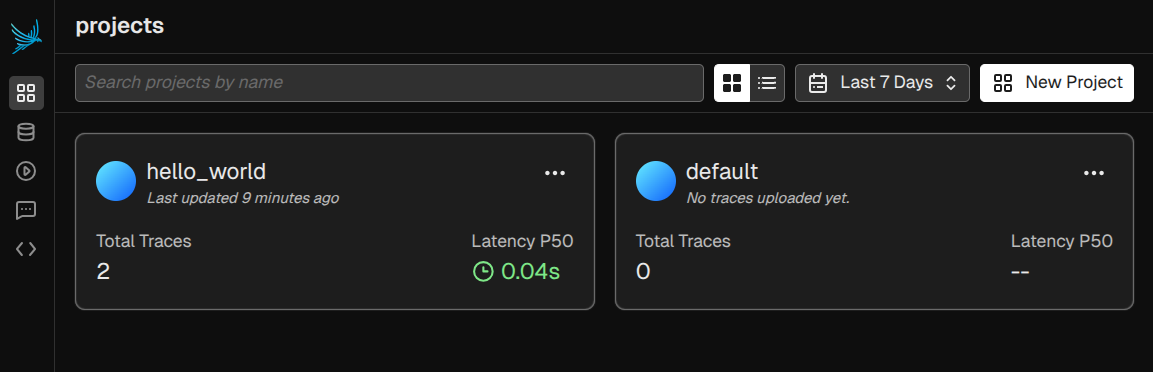
Task: Open the hello_world project title
Action: pos(206,172)
